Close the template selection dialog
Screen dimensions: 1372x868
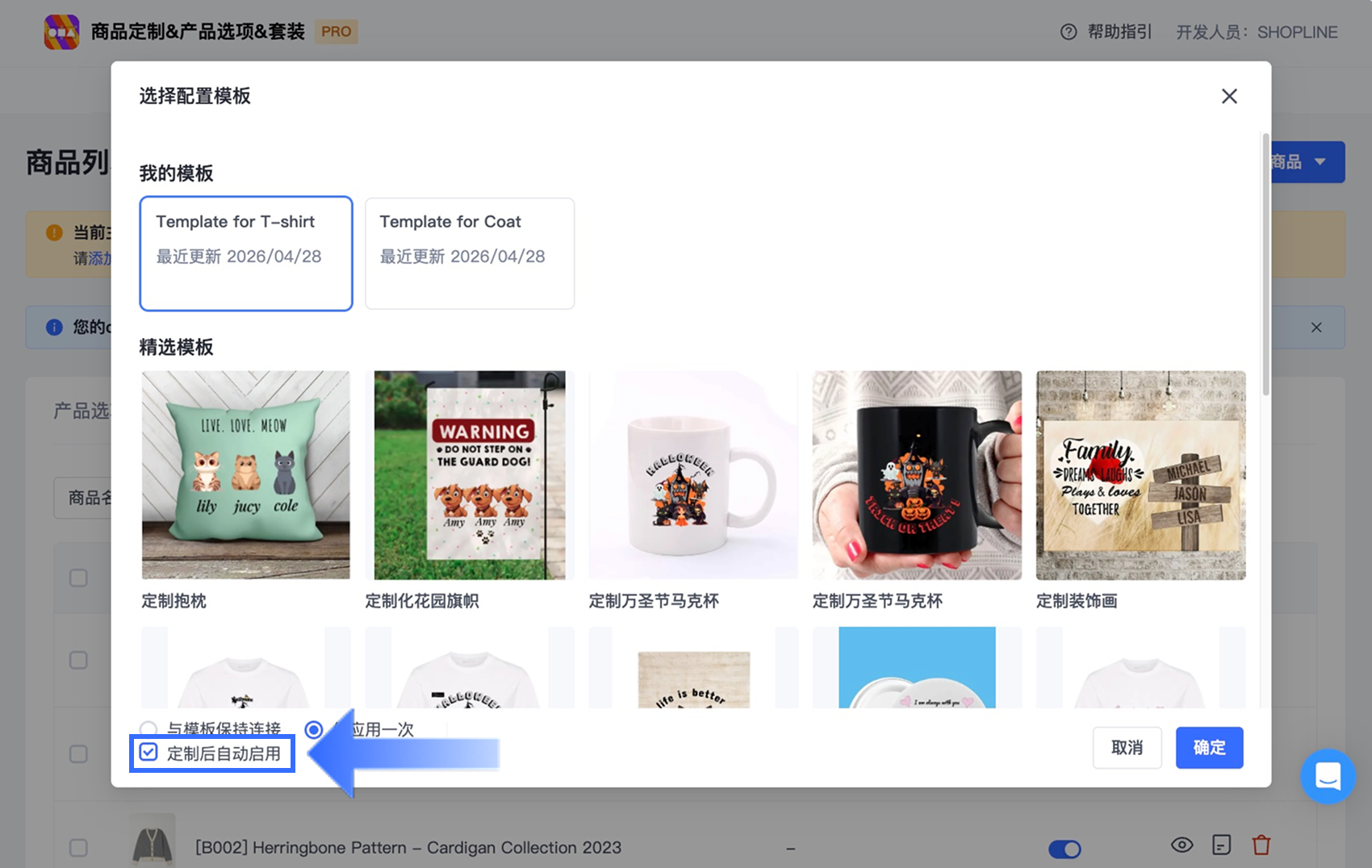point(1229,96)
